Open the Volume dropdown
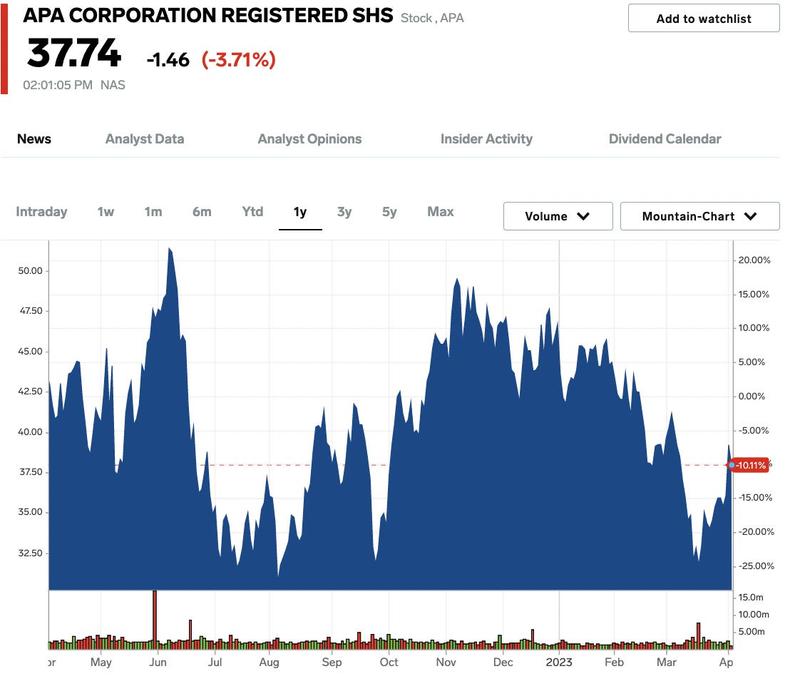The height and width of the screenshot is (679, 800). tap(557, 216)
